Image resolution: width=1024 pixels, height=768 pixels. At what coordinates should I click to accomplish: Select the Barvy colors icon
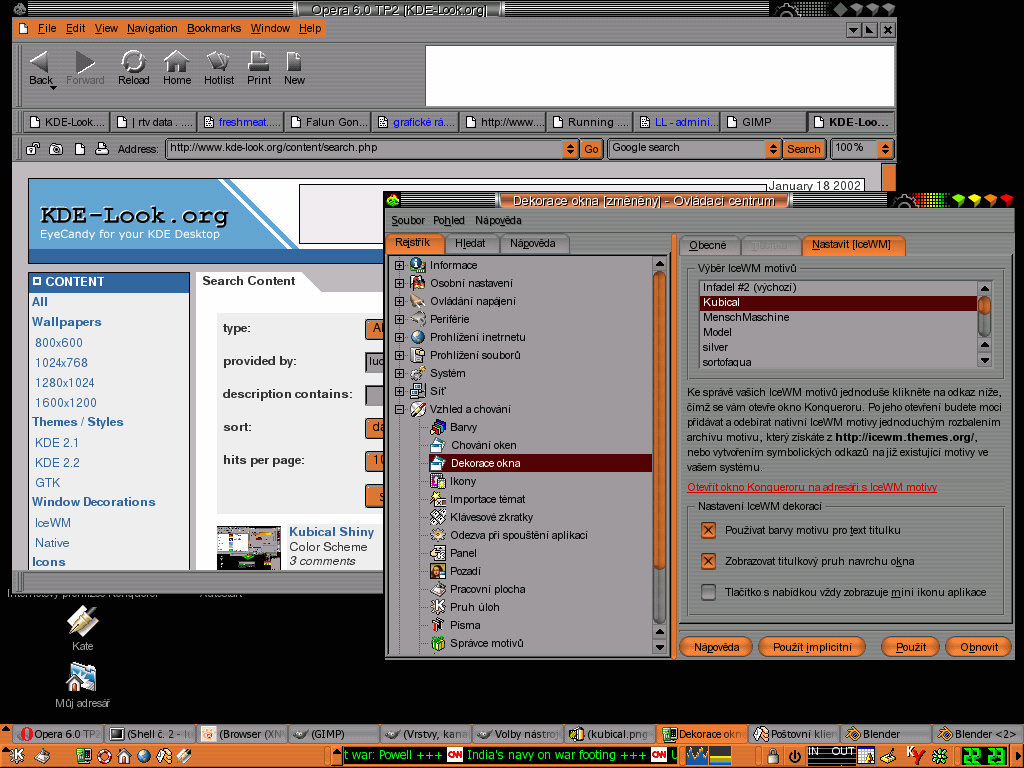pyautogui.click(x=438, y=427)
